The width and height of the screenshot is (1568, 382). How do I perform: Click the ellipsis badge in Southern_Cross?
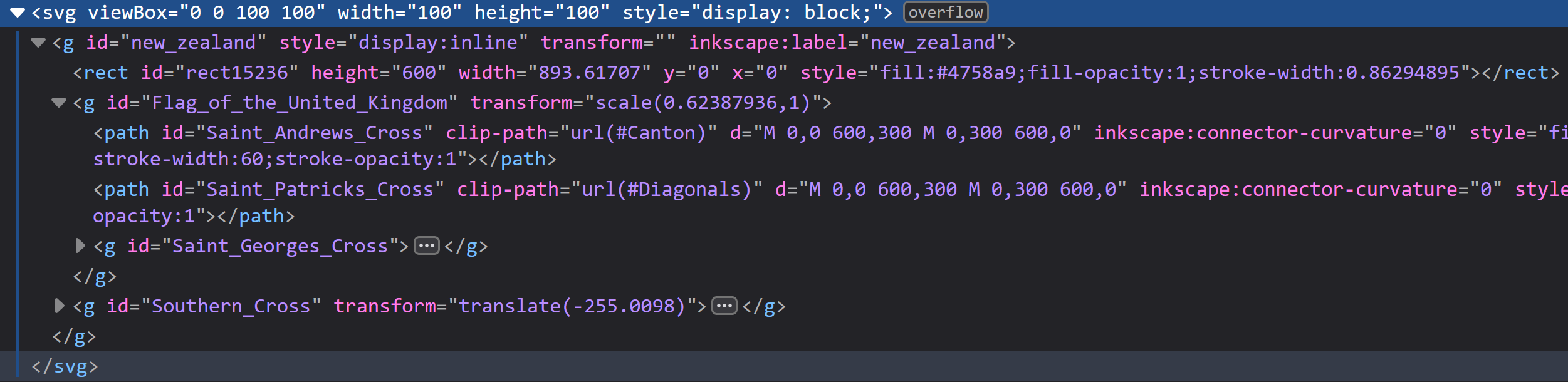pos(724,306)
